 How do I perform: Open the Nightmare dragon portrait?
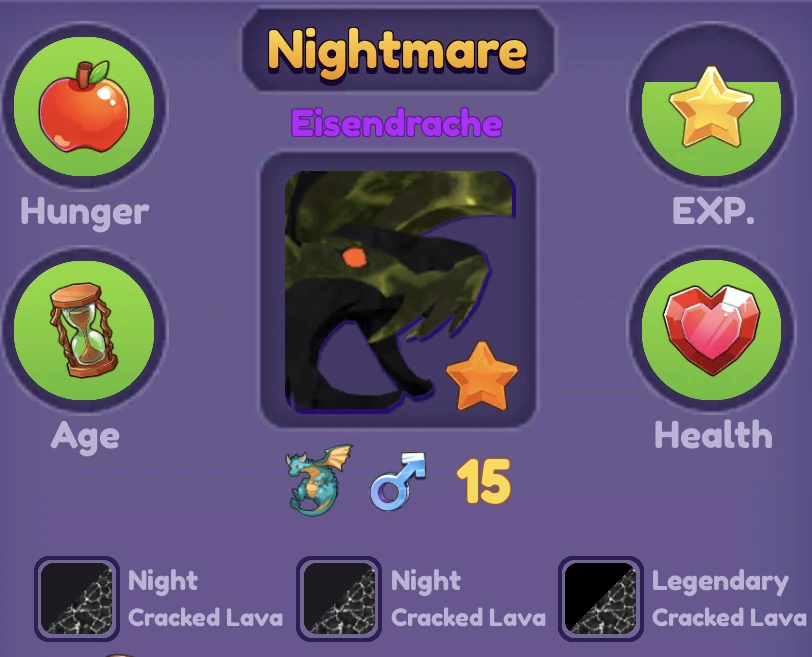398,290
